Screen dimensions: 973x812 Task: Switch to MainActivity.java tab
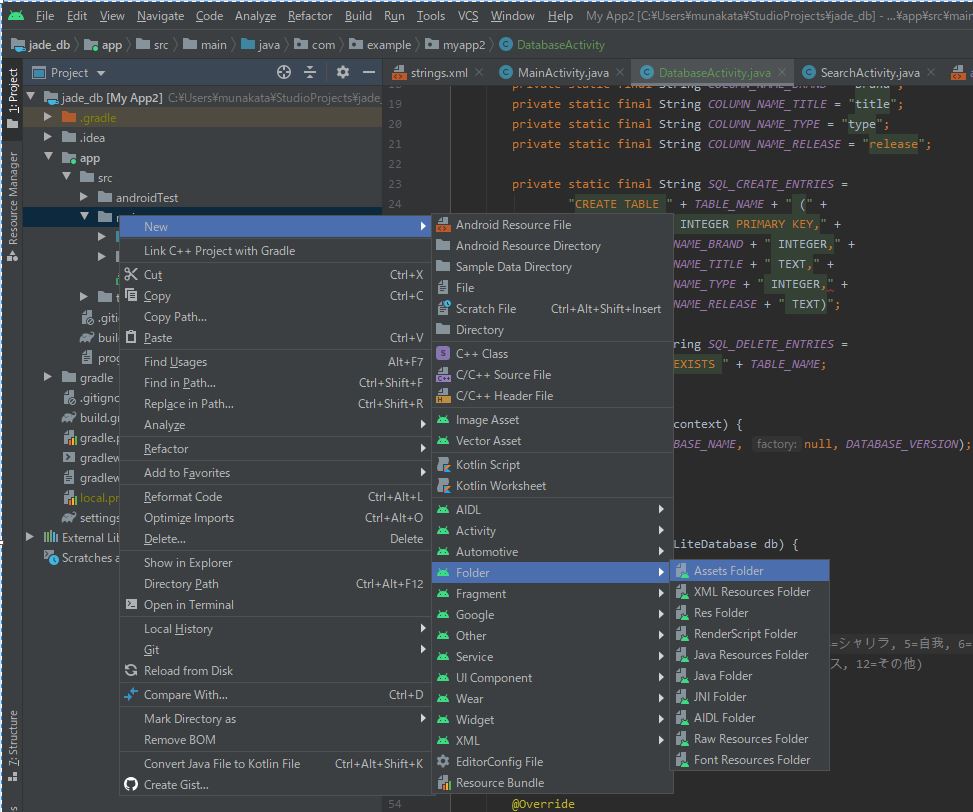click(562, 72)
